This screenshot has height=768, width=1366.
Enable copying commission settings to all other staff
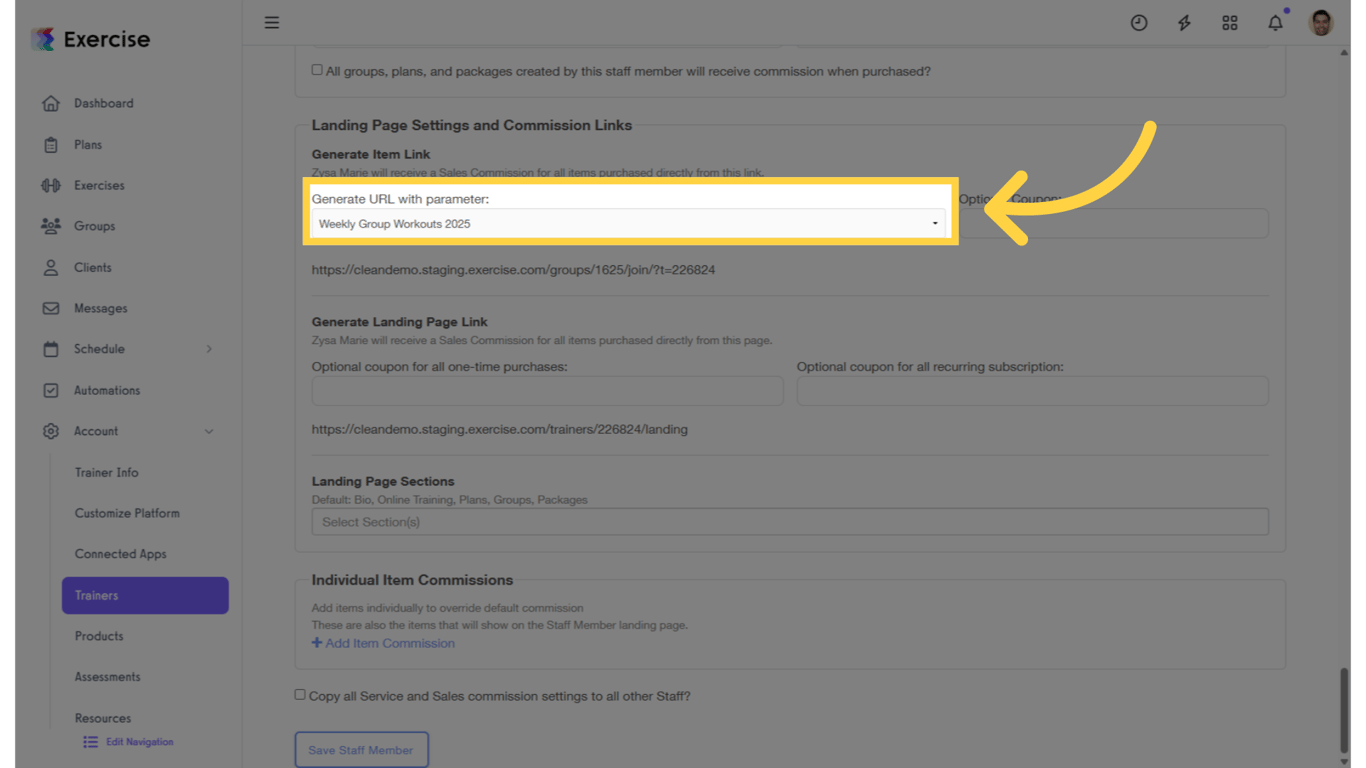[x=300, y=694]
